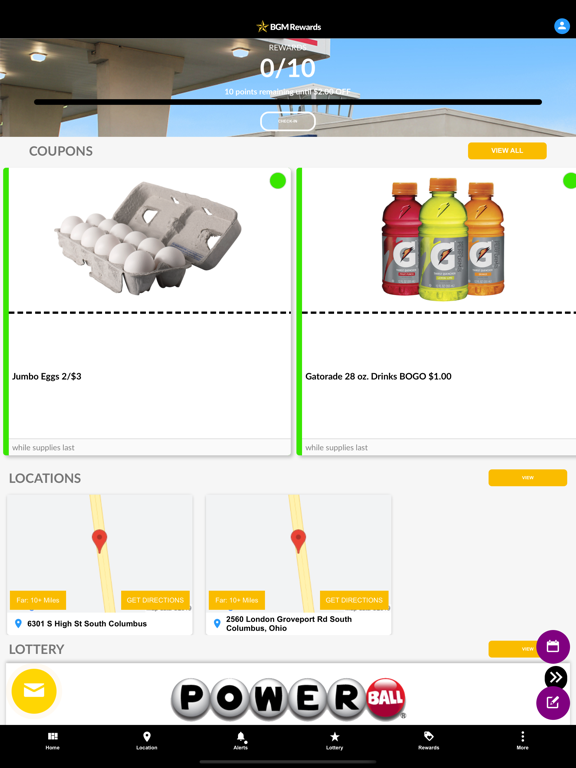Select 'Jumbo Eggs 2/$3' coupon text
The width and height of the screenshot is (576, 768).
click(47, 376)
